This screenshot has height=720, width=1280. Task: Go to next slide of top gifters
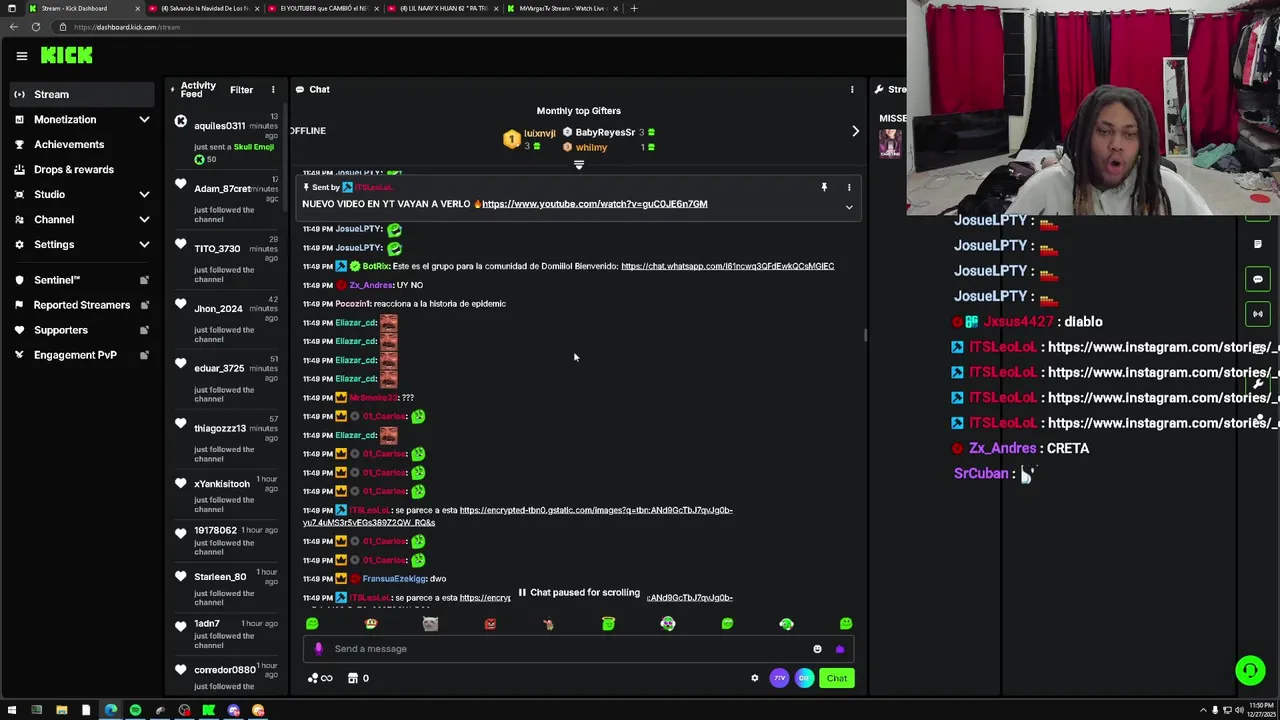click(x=855, y=131)
